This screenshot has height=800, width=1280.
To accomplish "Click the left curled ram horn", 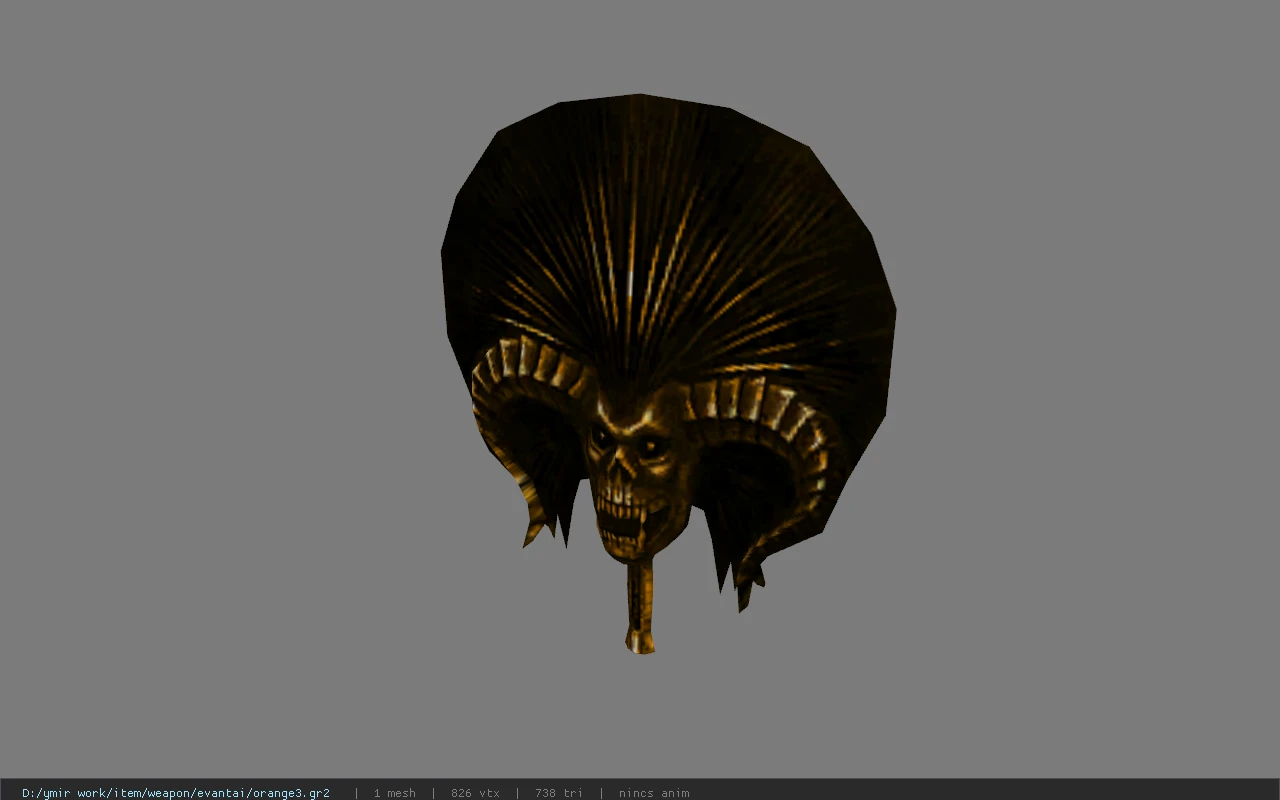I will pos(525,420).
